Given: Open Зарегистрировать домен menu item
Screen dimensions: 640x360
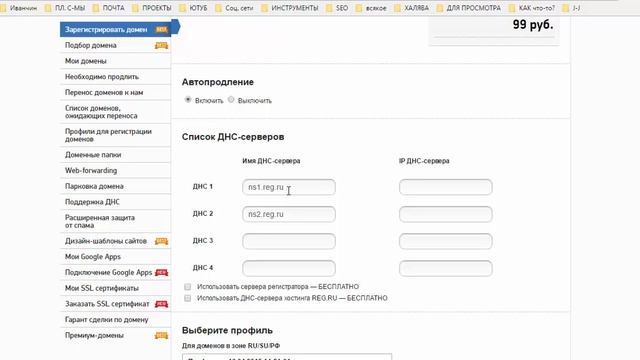Looking at the screenshot, I should click(116, 29).
